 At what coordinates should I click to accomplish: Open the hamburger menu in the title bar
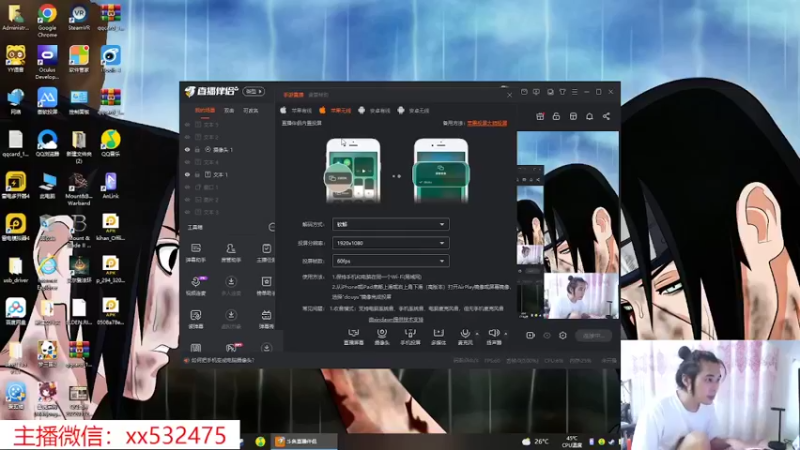click(x=574, y=92)
